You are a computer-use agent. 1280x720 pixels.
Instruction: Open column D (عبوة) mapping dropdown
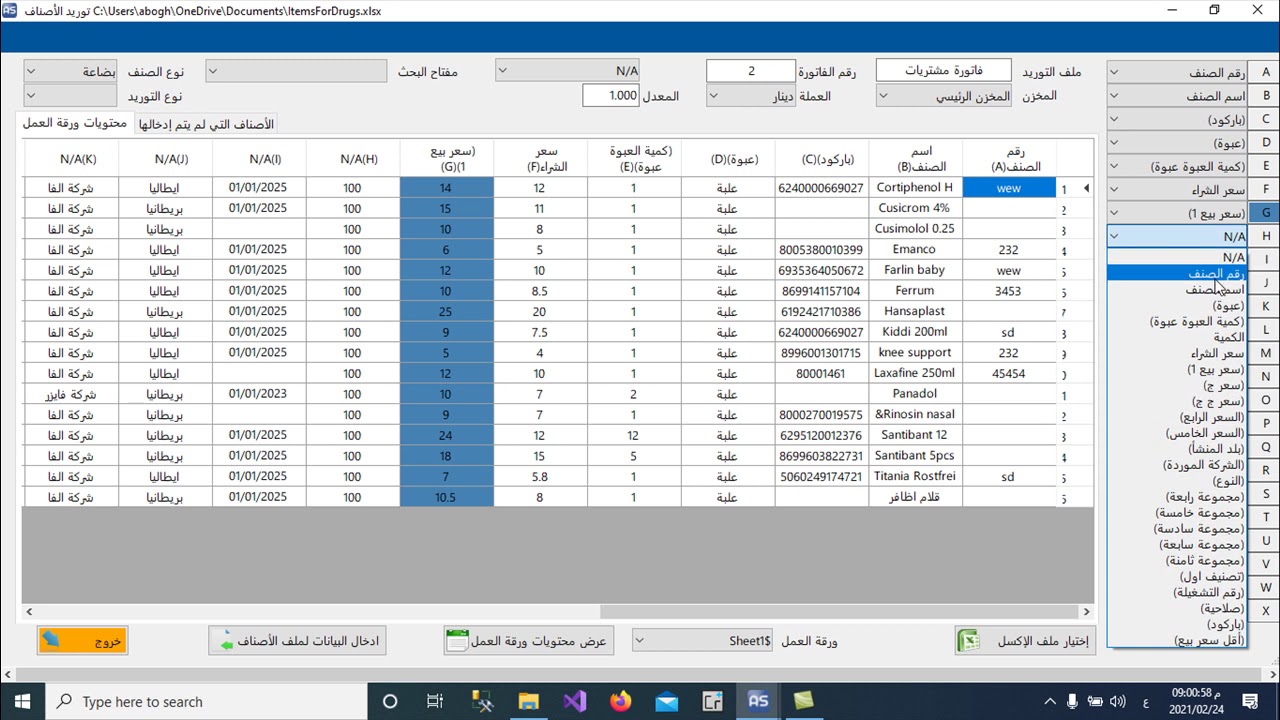pos(1179,143)
